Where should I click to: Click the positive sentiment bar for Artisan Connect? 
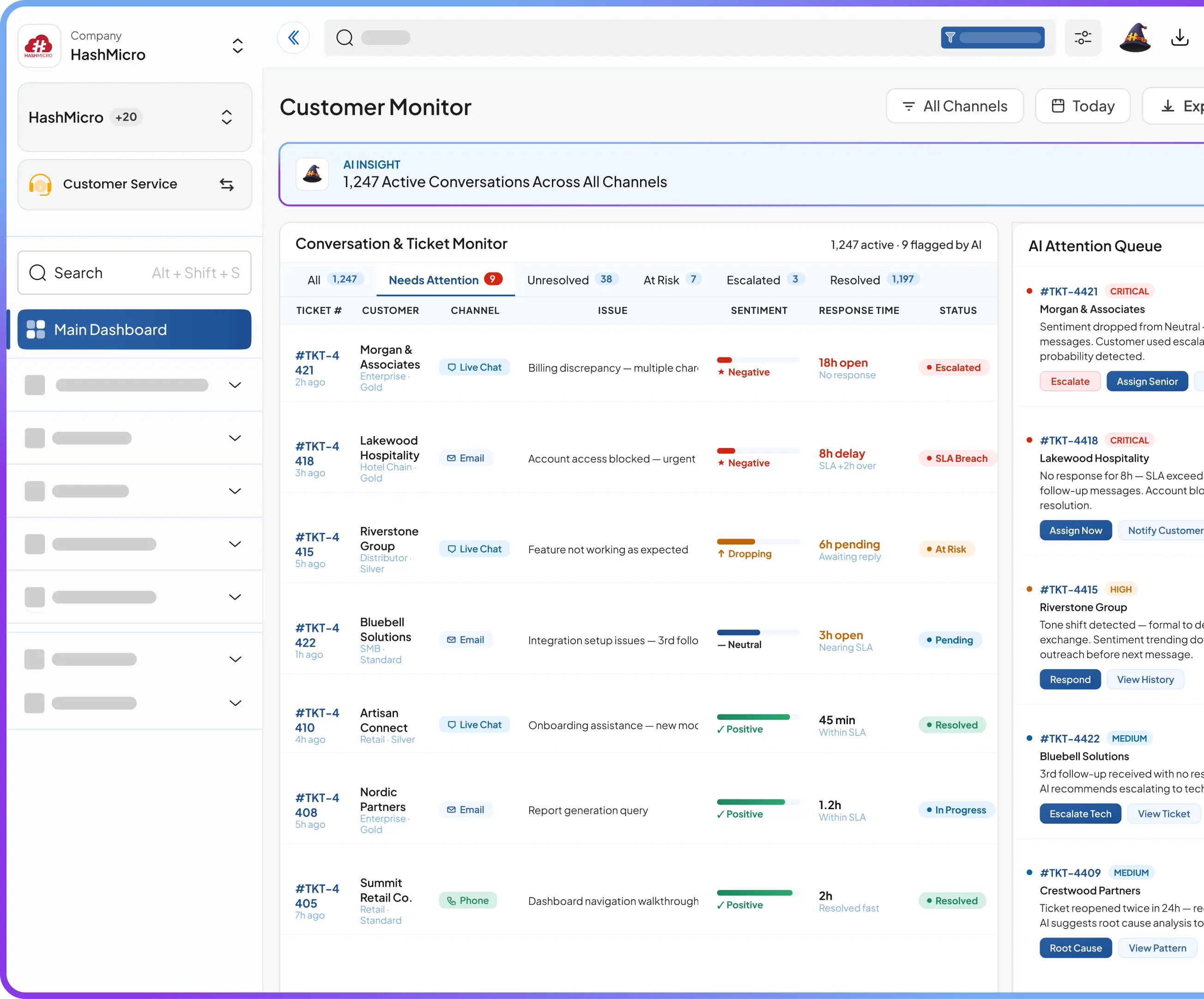758,717
